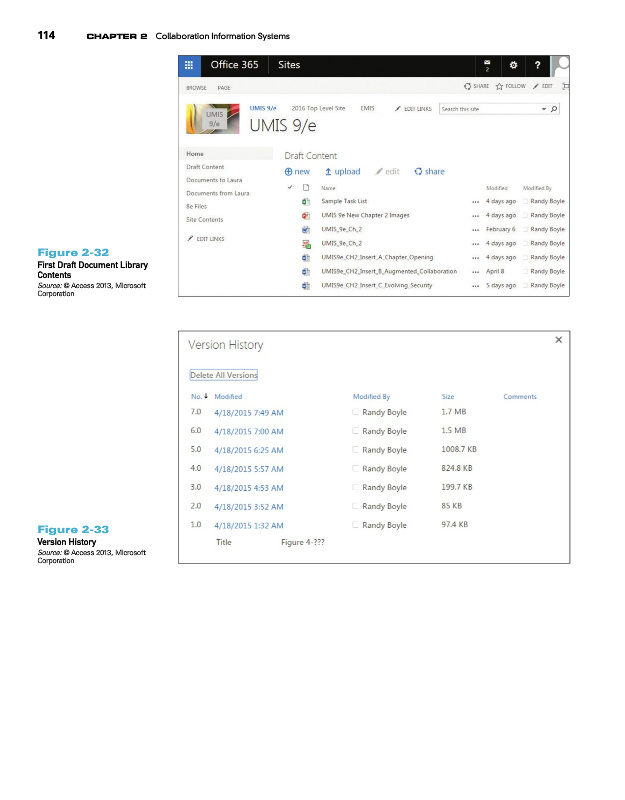Click the Delete All Versions link

[x=224, y=375]
